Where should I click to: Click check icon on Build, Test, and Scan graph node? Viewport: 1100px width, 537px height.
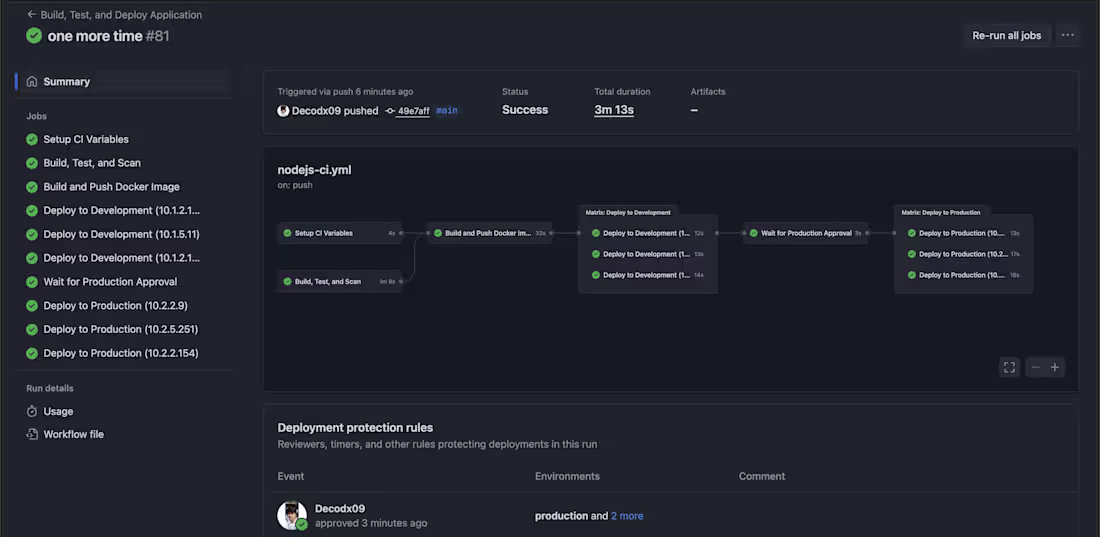(x=288, y=281)
